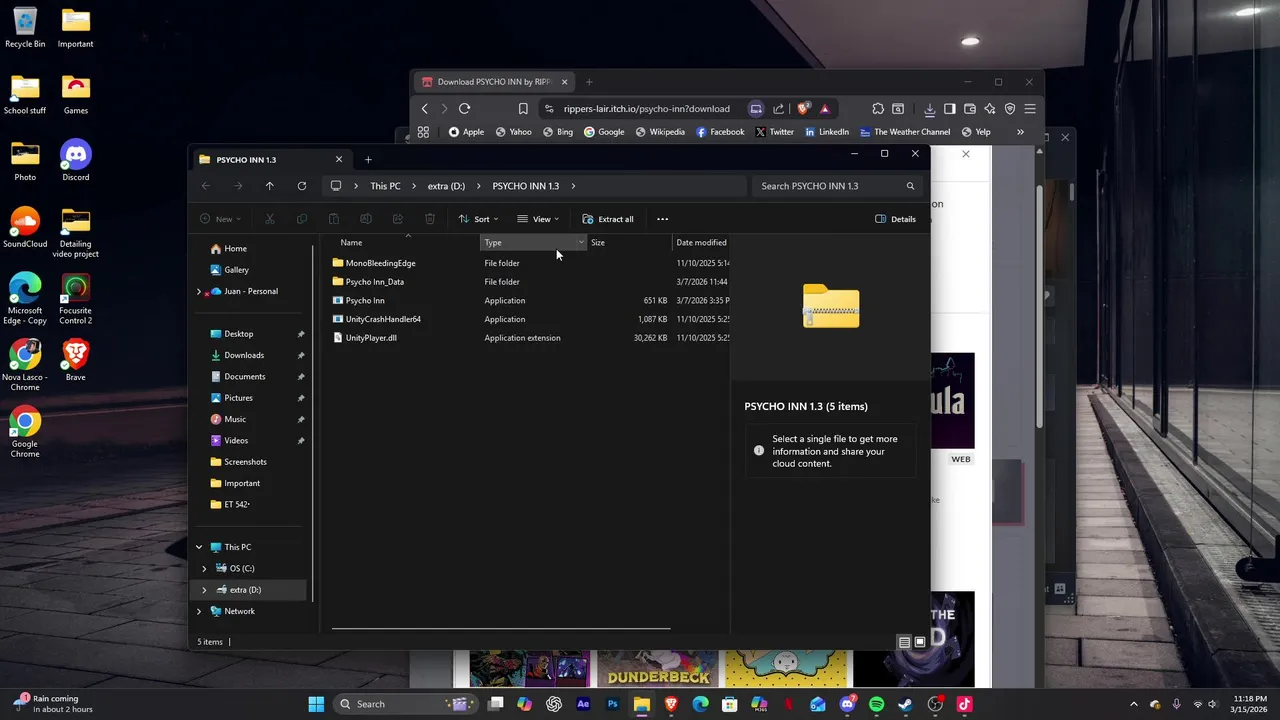Open a new tab in Brave browser
The image size is (1280, 720).
tap(589, 82)
